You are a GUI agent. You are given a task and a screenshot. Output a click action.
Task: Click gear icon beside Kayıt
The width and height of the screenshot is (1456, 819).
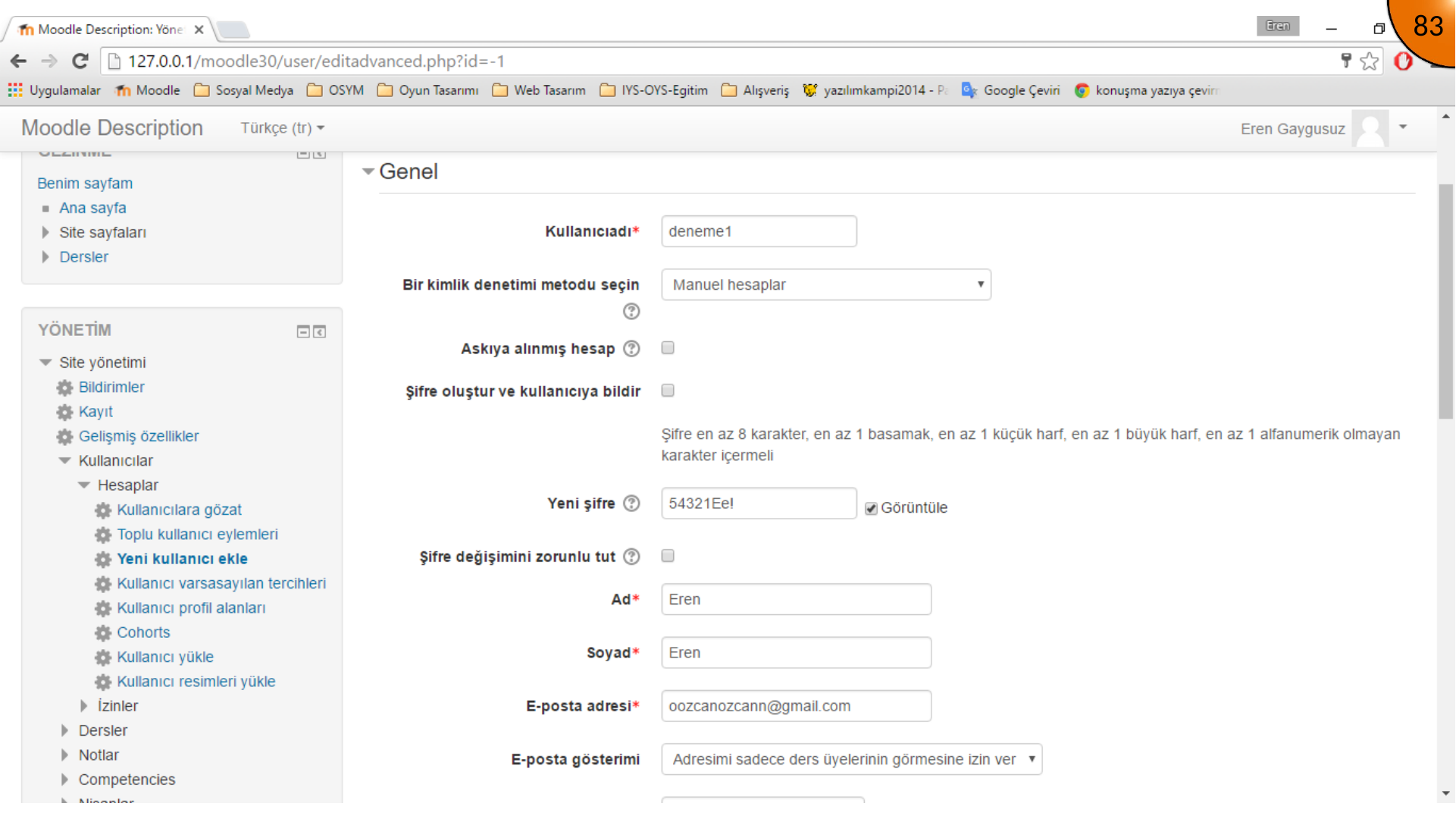65,413
